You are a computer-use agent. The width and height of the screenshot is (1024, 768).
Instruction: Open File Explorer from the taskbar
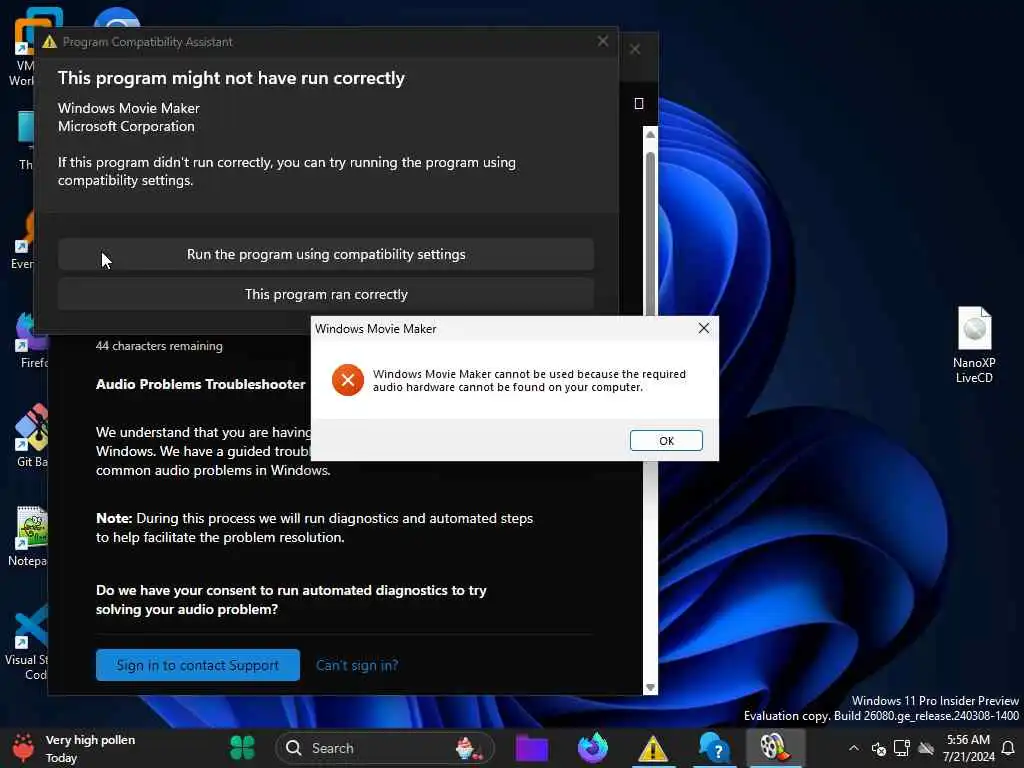(x=532, y=748)
